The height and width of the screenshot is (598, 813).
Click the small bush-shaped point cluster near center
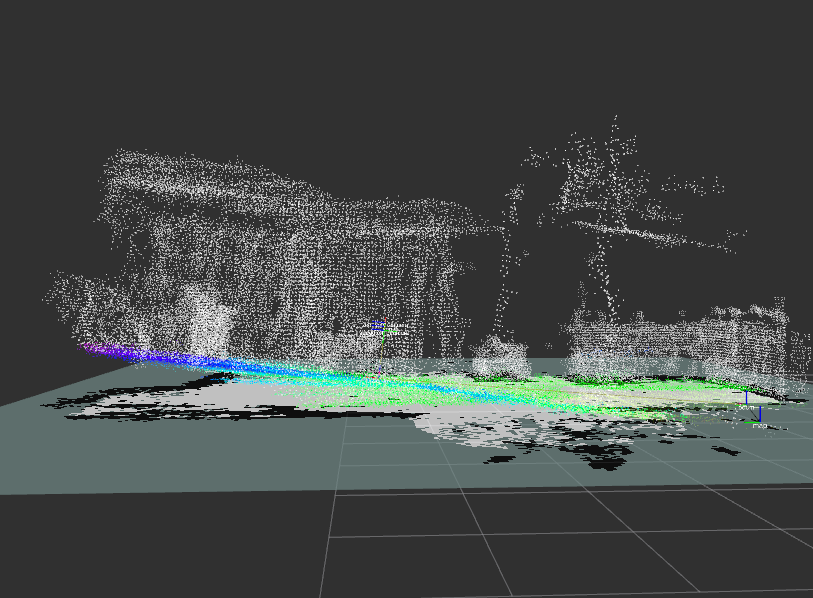[x=500, y=357]
